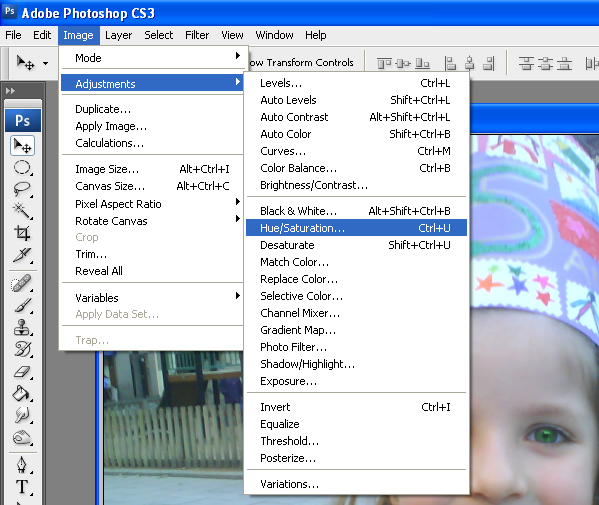Select the Paint Bucket tool
The height and width of the screenshot is (505, 599).
[22, 393]
